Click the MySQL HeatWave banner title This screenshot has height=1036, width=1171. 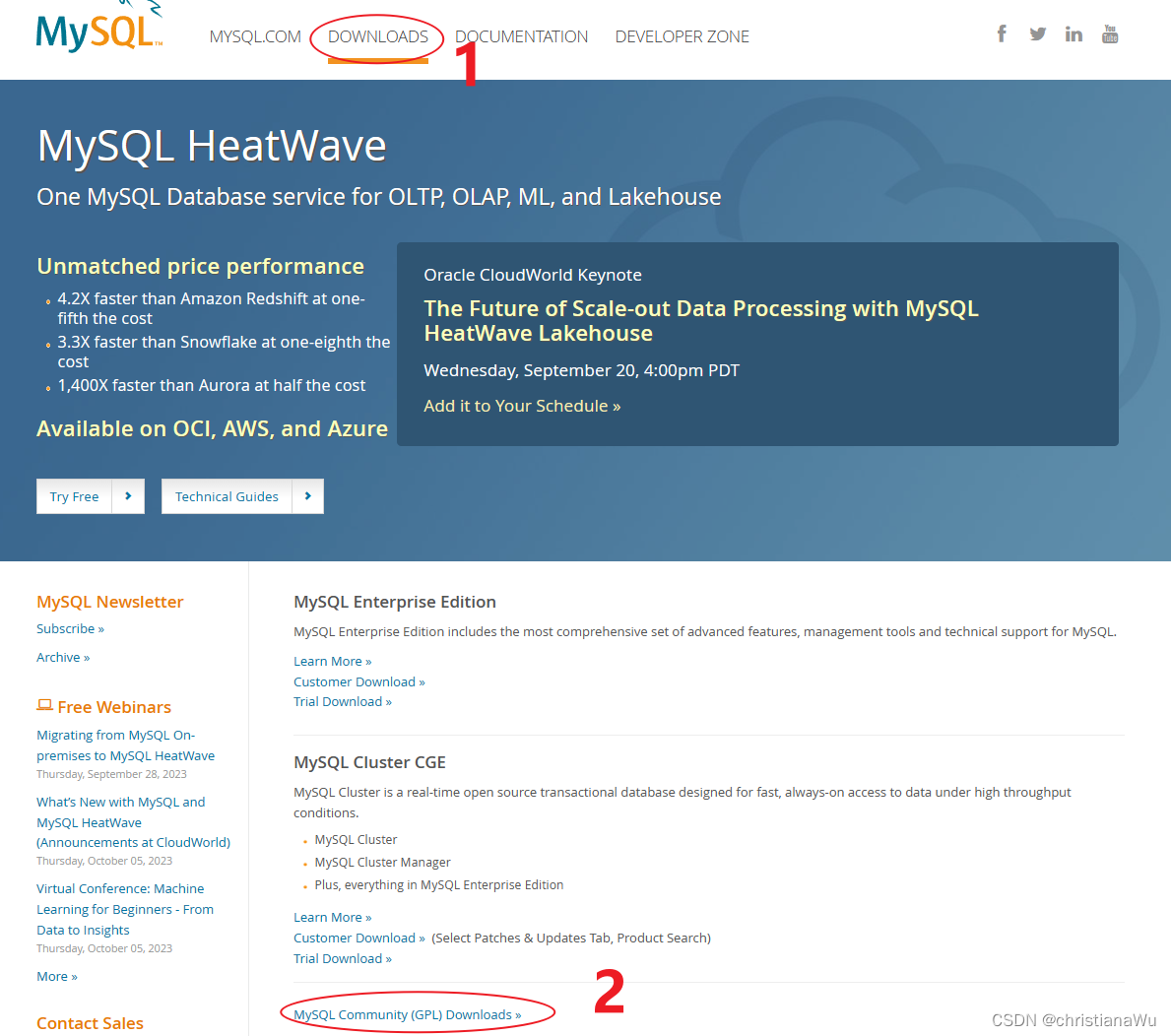pyautogui.click(x=212, y=146)
